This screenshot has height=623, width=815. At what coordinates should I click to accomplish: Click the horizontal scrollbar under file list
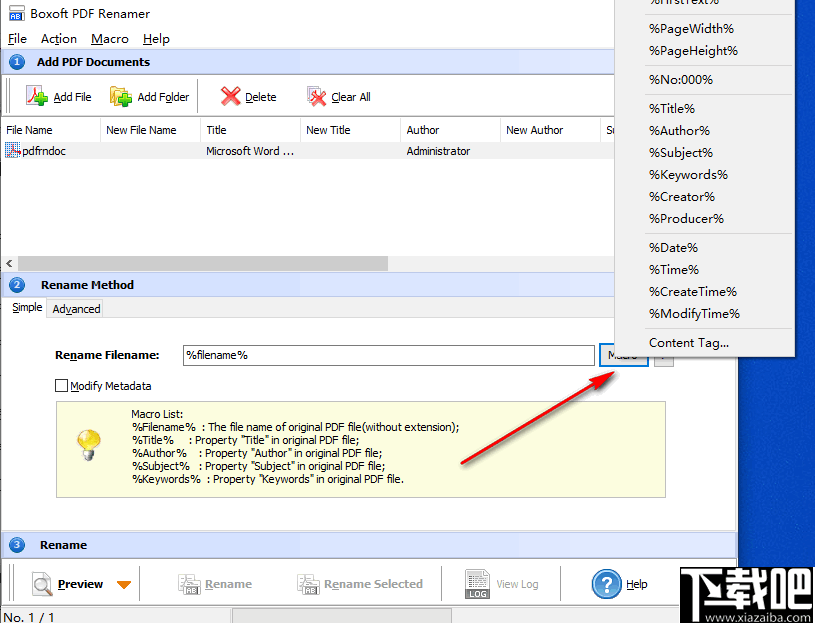click(x=200, y=263)
